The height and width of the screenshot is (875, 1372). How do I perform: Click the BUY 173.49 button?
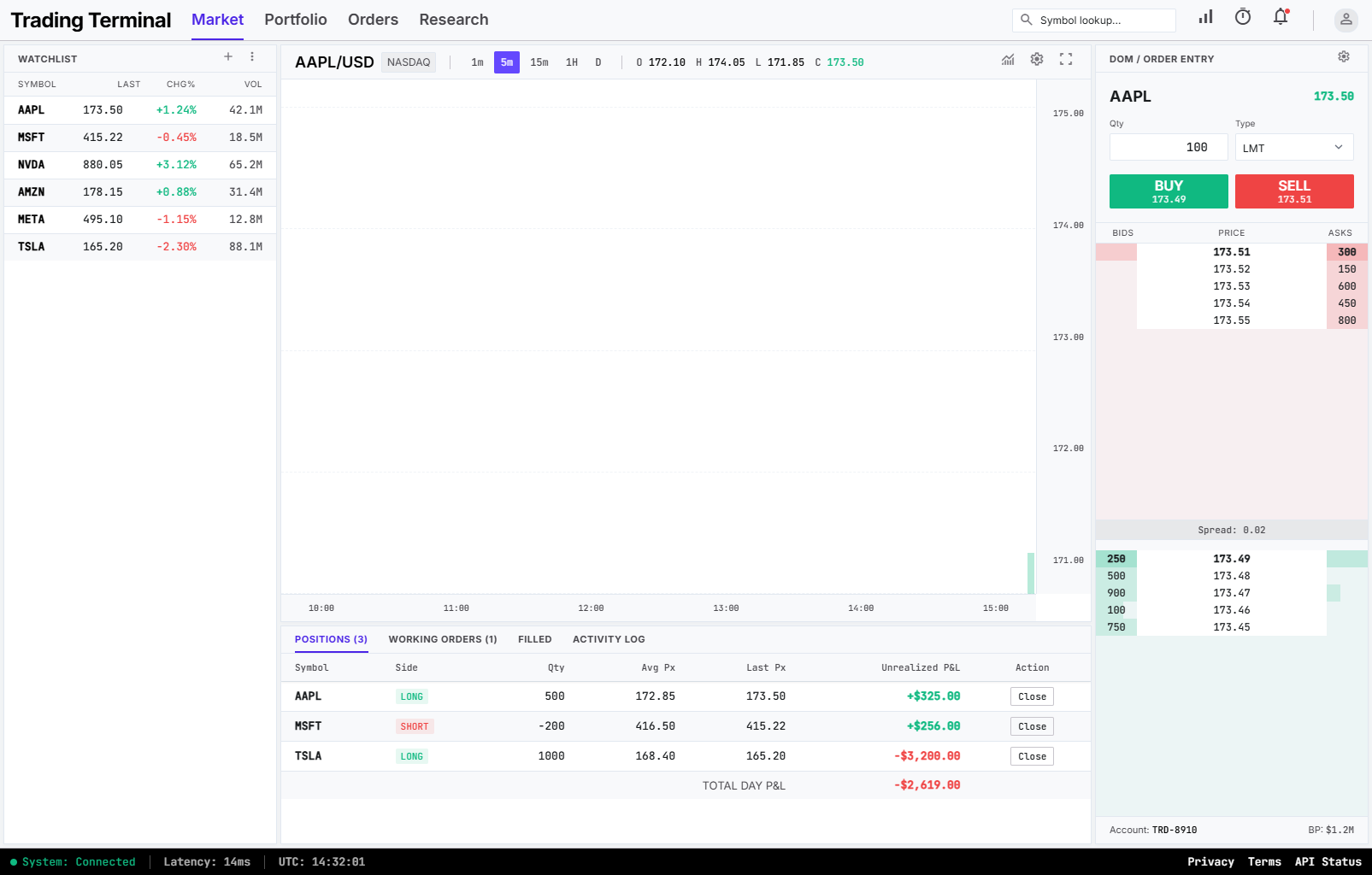1169,191
